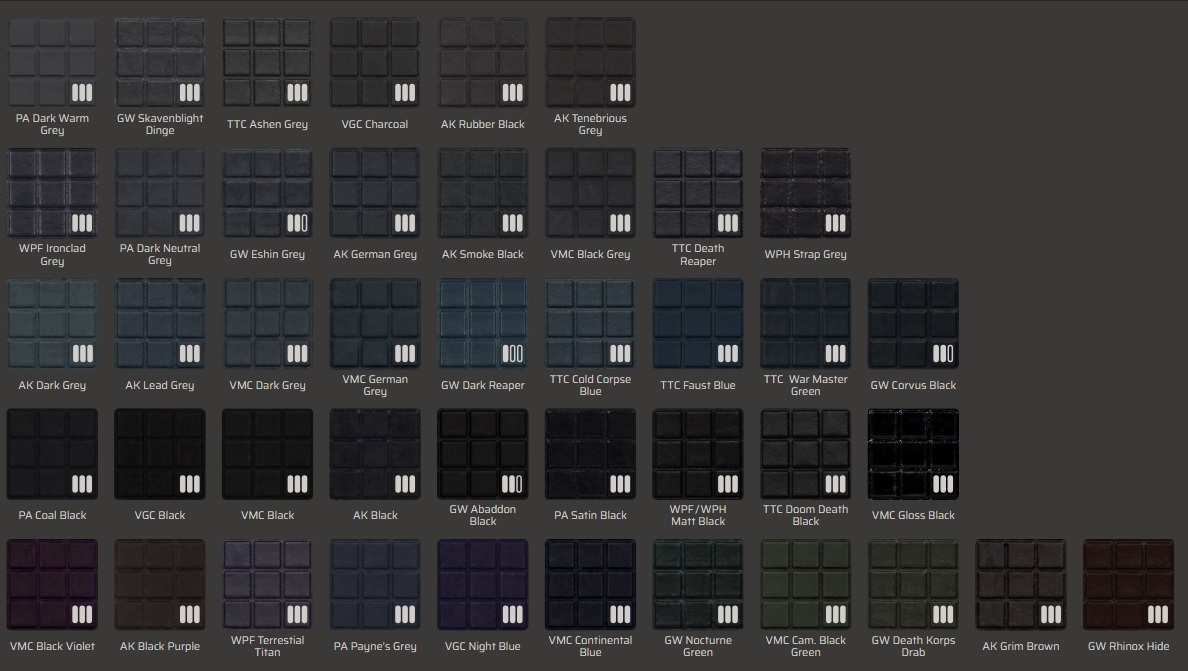Click the opacity bars icon on PA Payne's Grey
Image resolution: width=1188 pixels, height=671 pixels.
pos(404,614)
